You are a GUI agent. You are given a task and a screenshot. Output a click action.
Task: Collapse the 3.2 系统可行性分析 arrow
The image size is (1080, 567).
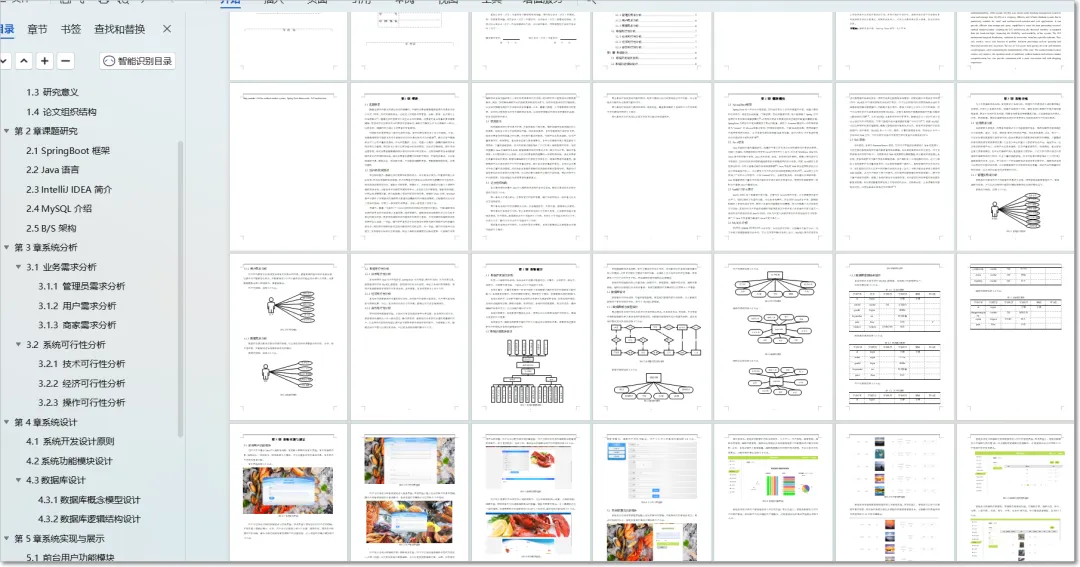tap(19, 344)
